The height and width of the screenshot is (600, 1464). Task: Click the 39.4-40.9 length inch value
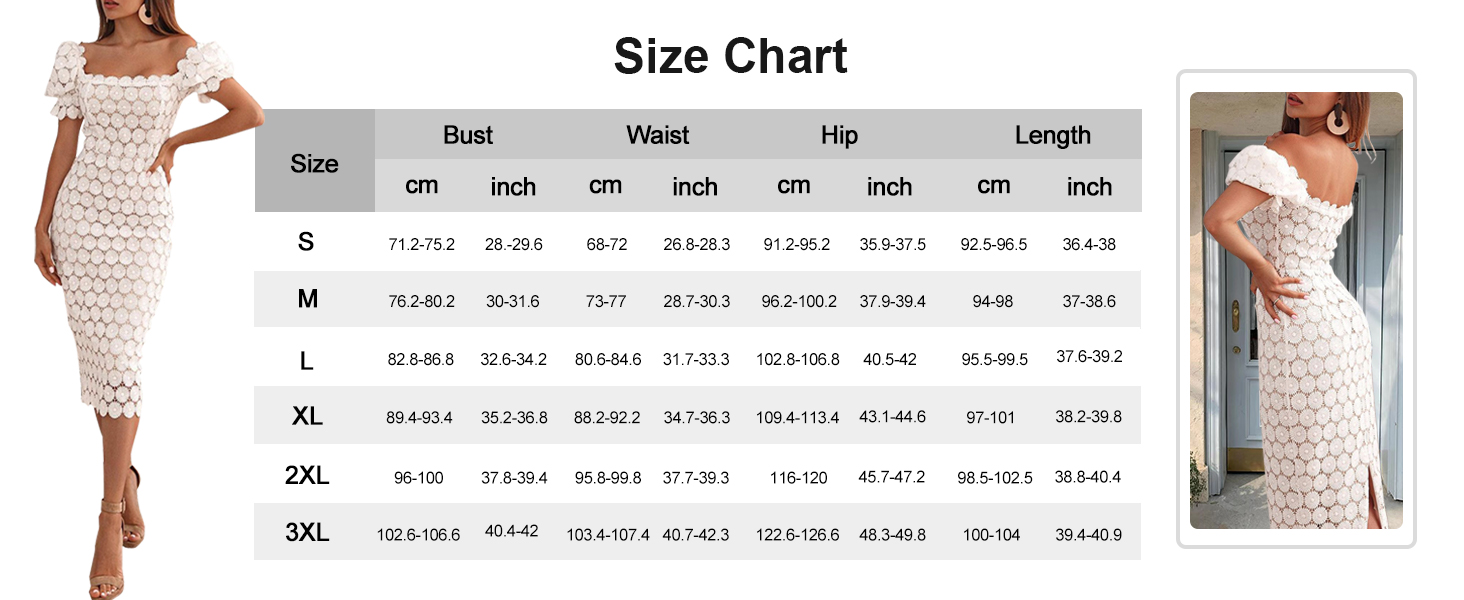1088,535
